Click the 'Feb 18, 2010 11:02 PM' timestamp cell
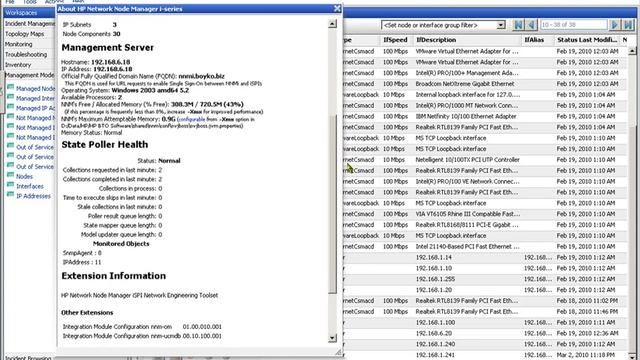This screenshot has width=640, height=360. pos(587,301)
